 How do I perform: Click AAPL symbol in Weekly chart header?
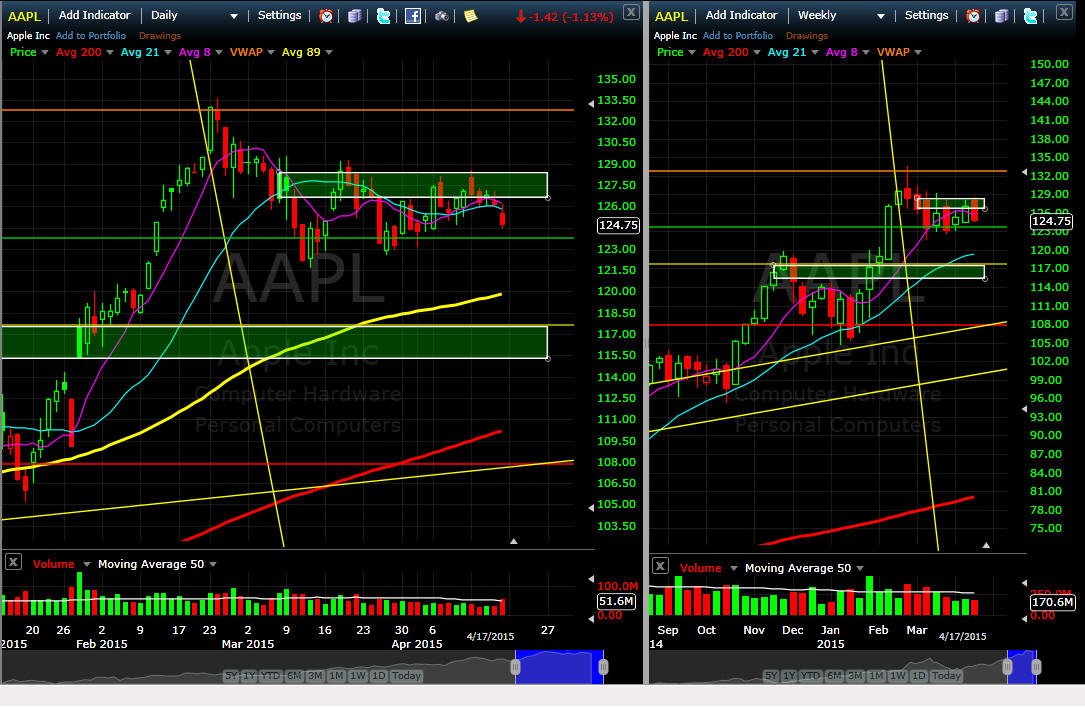(x=671, y=16)
